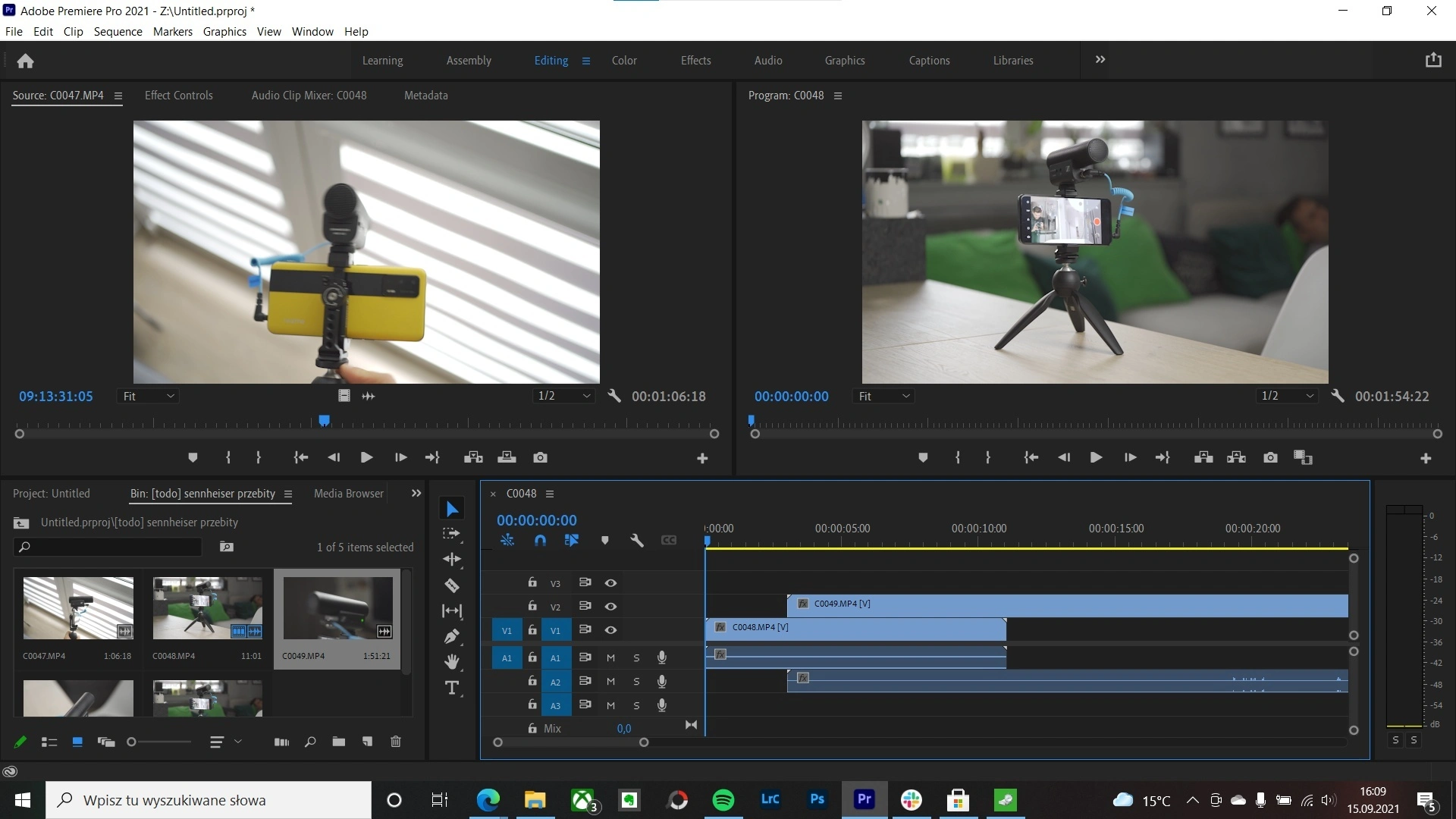Open Source monitor 1/2 resolution dropdown
This screenshot has width=1456, height=819.
(x=563, y=396)
